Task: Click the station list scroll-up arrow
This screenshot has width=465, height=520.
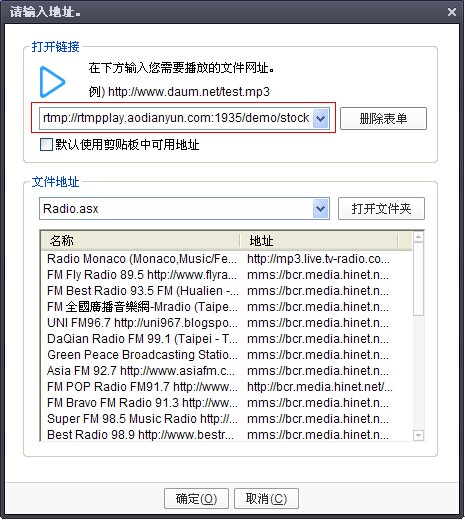Action: pos(418,237)
